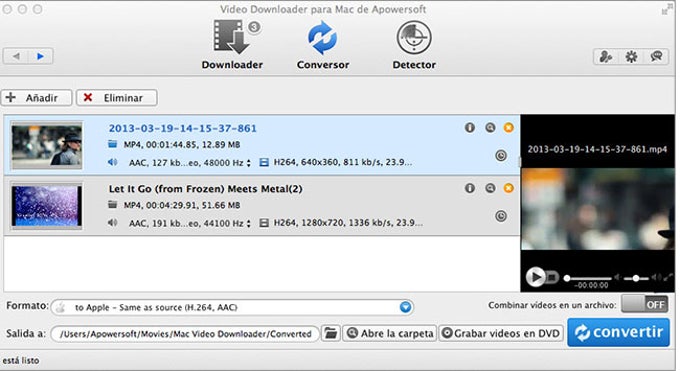
Task: Toggle Combinar videos en un archivo switch
Action: point(644,304)
